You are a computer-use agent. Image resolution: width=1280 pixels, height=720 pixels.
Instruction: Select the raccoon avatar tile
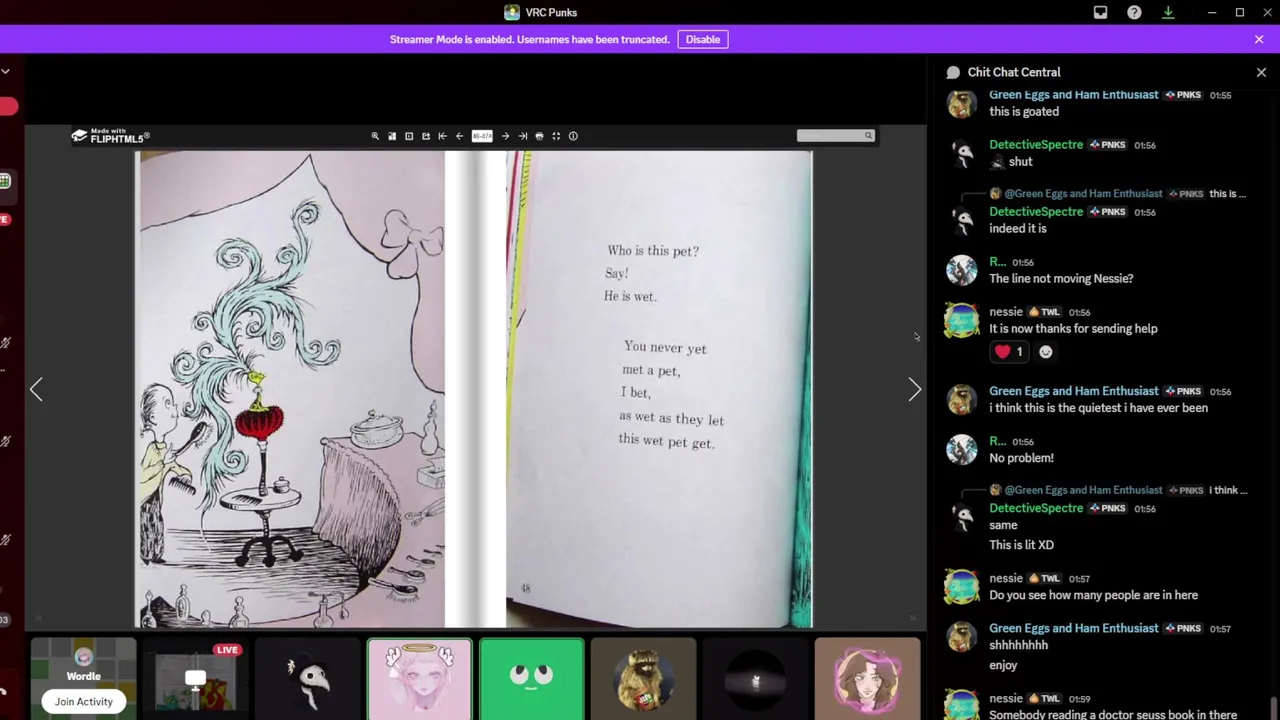pyautogui.click(x=643, y=679)
